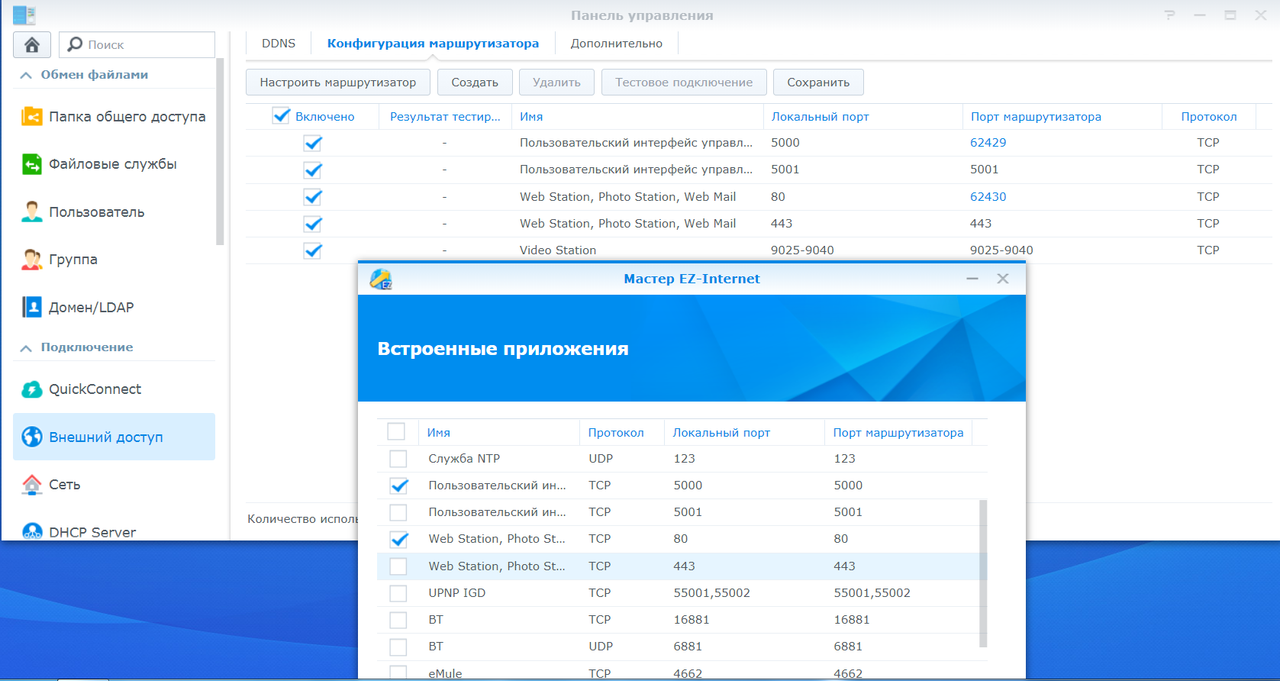
Task: Check the Служба NTP checkbox
Action: coord(398,459)
